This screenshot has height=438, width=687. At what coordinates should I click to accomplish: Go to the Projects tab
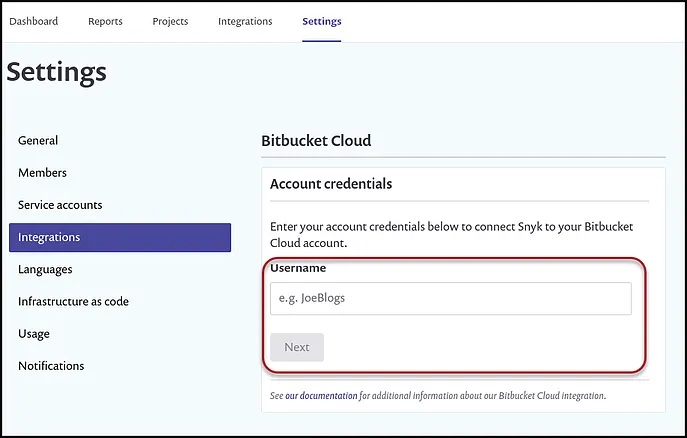pyautogui.click(x=170, y=21)
